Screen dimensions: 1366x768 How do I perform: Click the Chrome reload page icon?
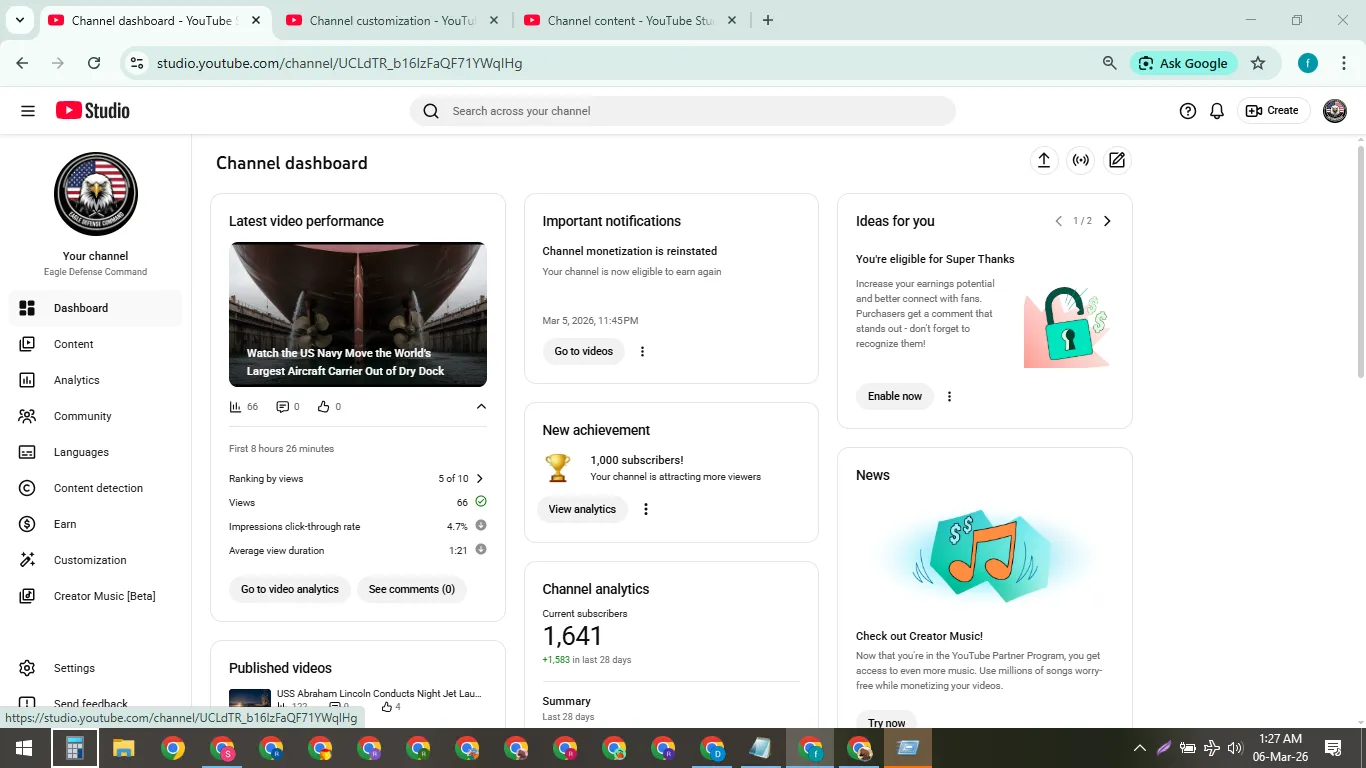click(94, 63)
